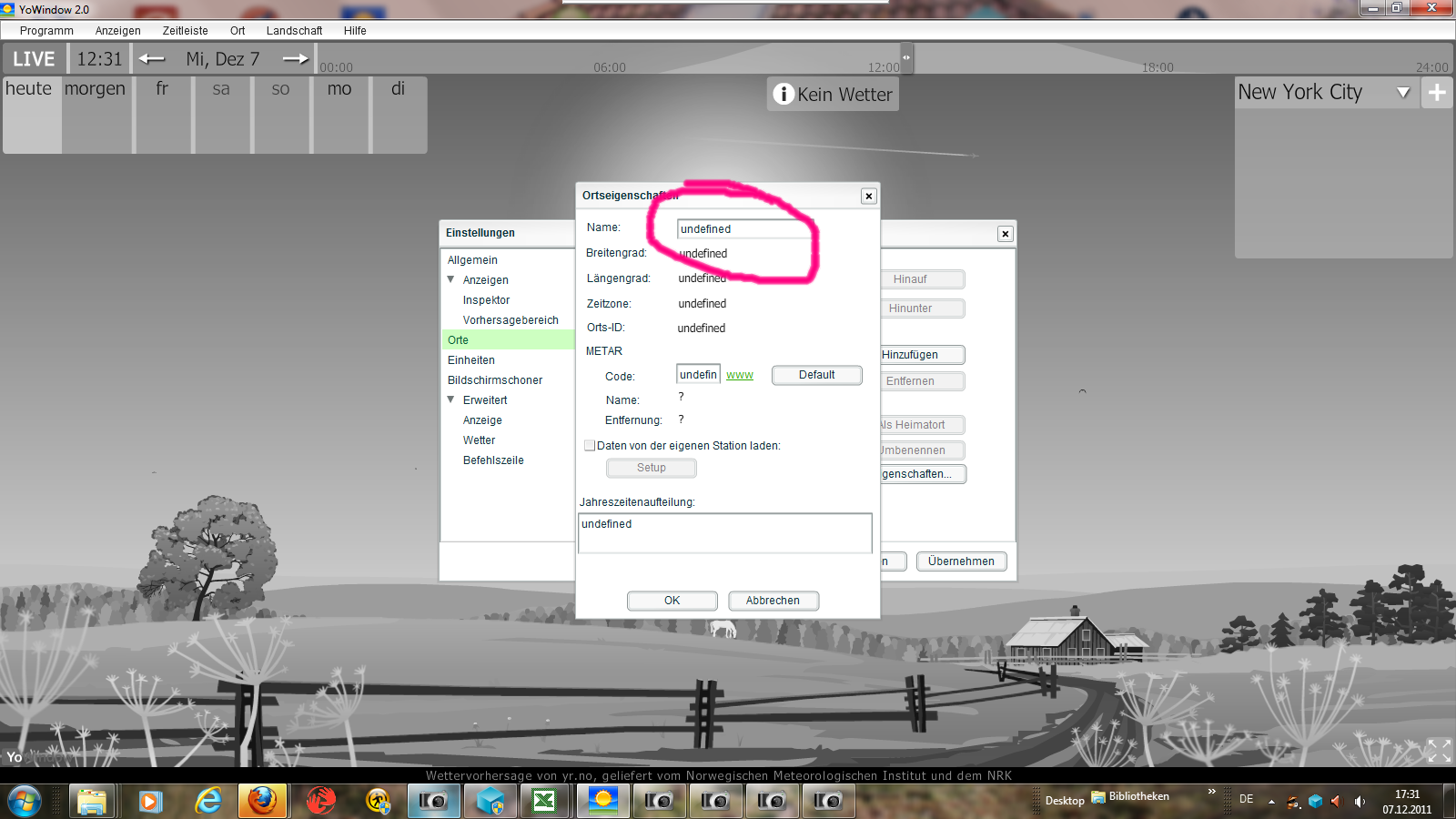The image size is (1456, 819).
Task: Click the Hinauf button
Action: coord(923,279)
